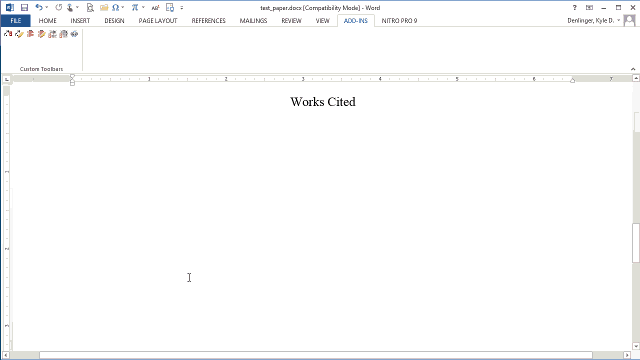This screenshot has width=640, height=360.
Task: Collapse the ribbon with the caret arrow
Action: [633, 69]
